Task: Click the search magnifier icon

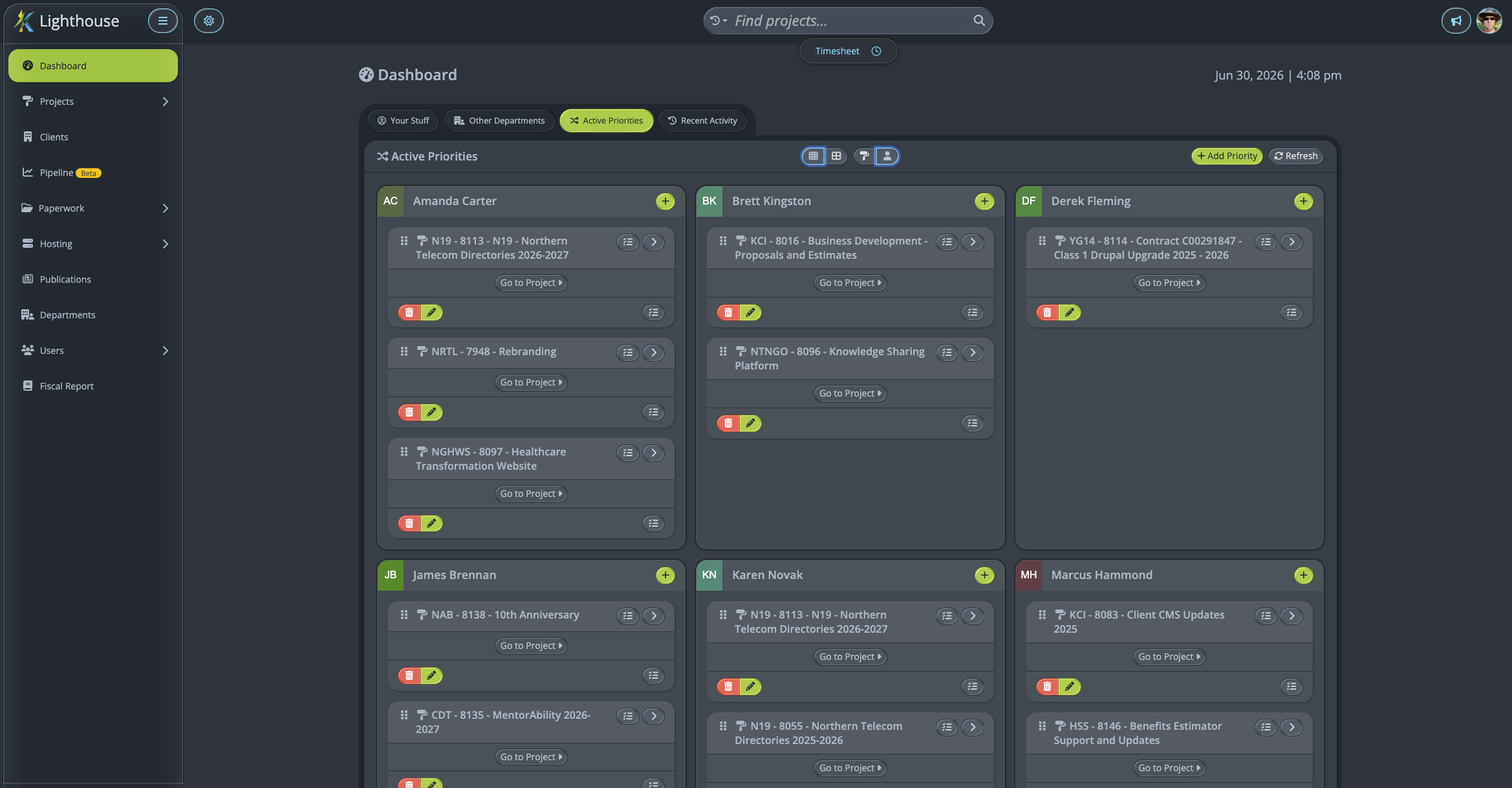Action: click(x=979, y=21)
